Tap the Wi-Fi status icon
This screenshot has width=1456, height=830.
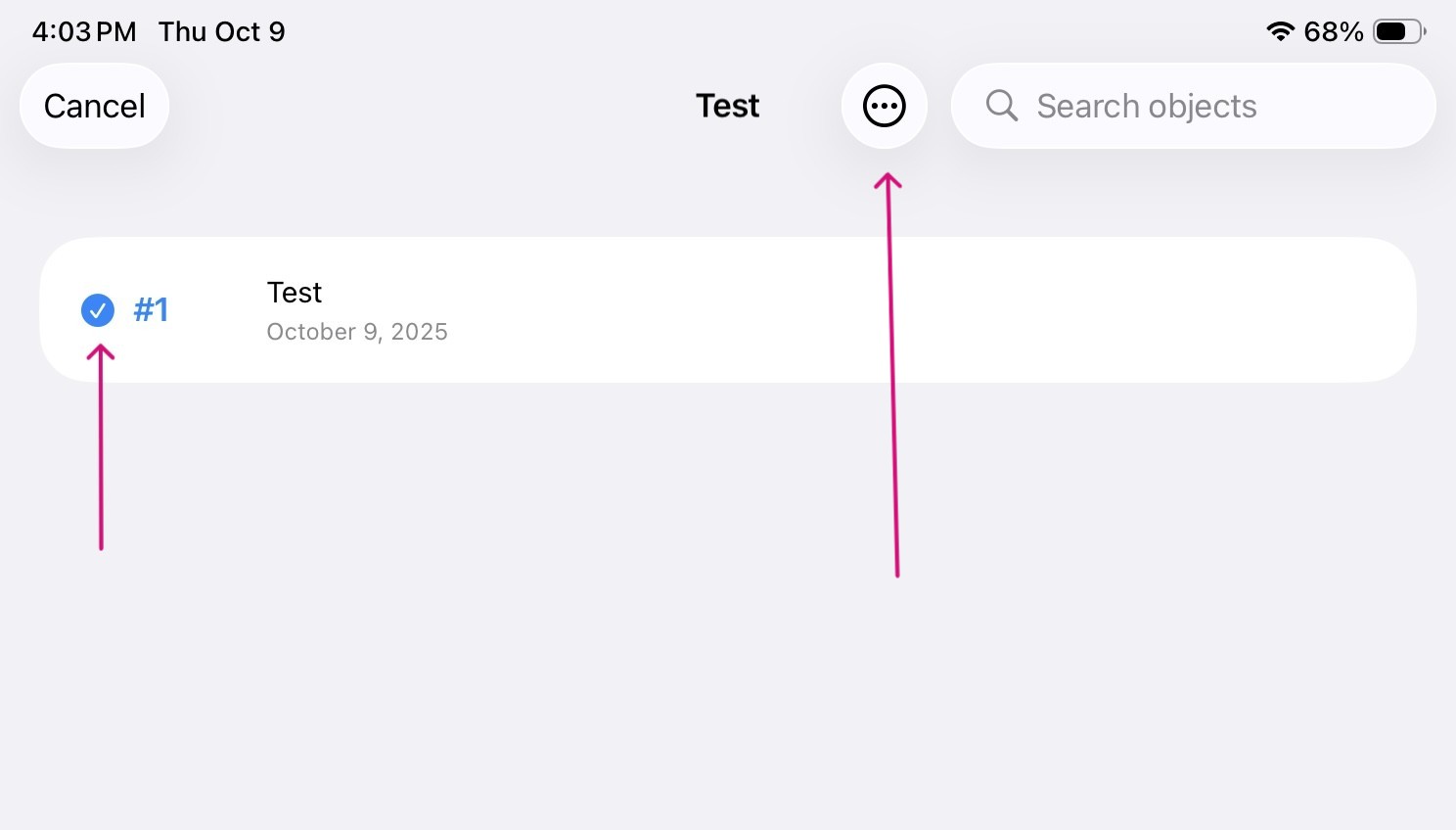[x=1280, y=31]
